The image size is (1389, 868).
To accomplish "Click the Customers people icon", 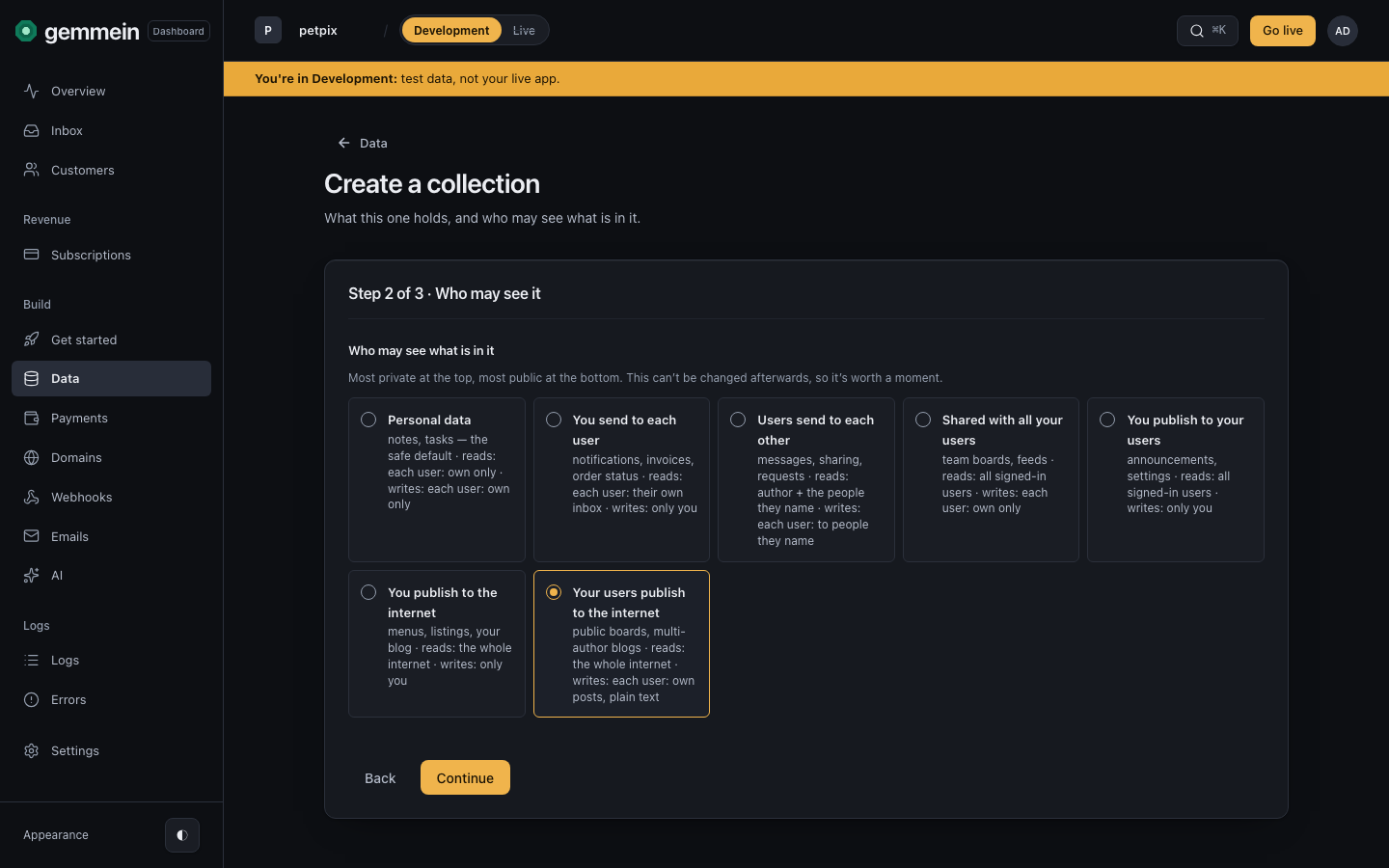I will point(32,170).
